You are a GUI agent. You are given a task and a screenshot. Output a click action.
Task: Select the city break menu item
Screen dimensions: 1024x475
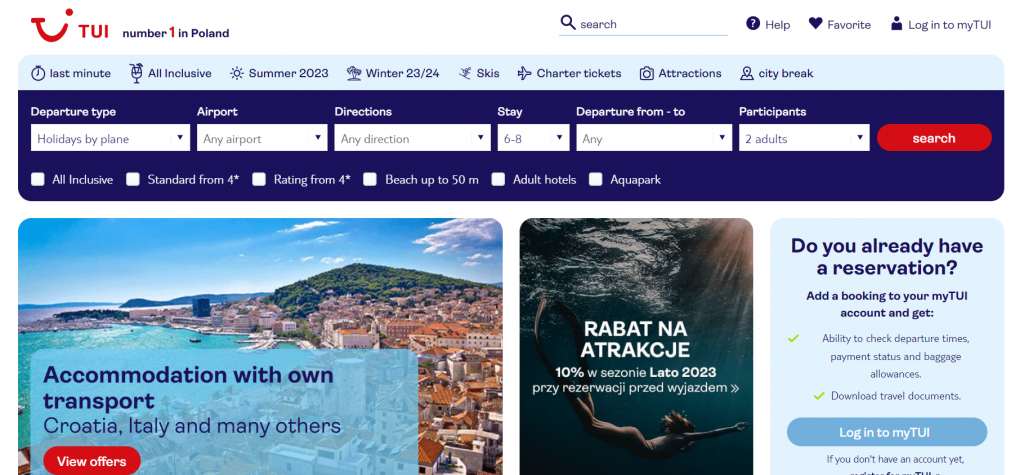tap(776, 73)
